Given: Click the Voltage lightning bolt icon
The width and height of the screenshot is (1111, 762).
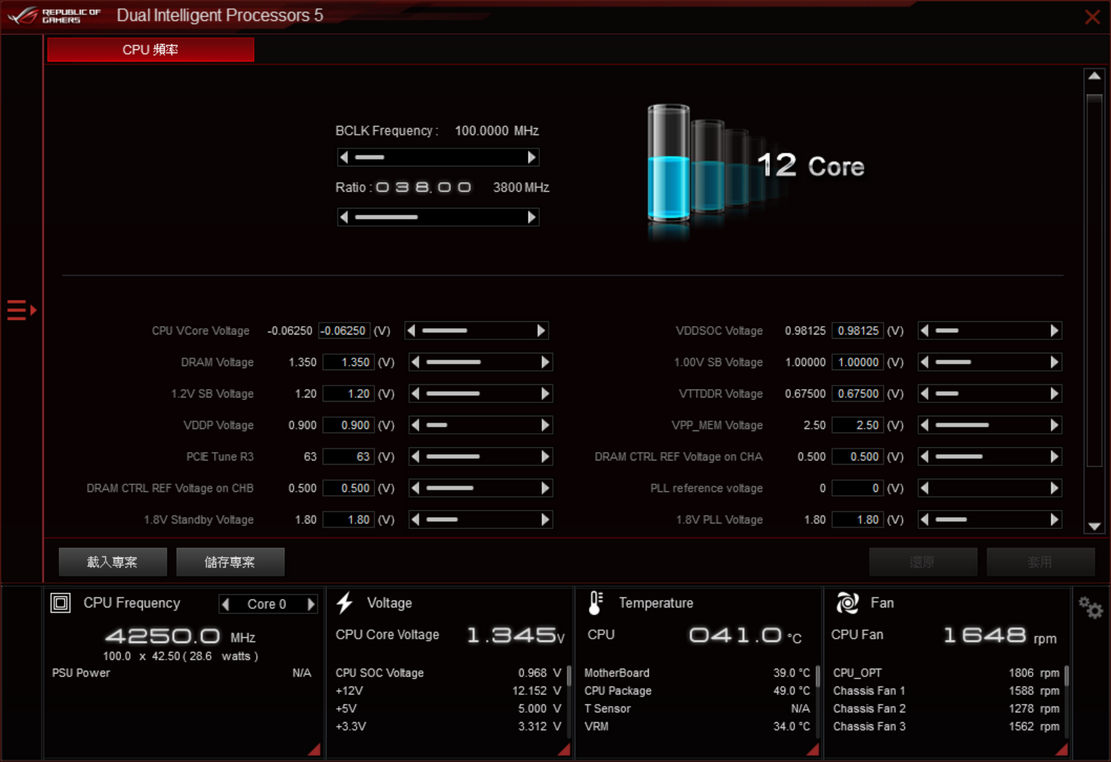Looking at the screenshot, I should click(x=345, y=603).
